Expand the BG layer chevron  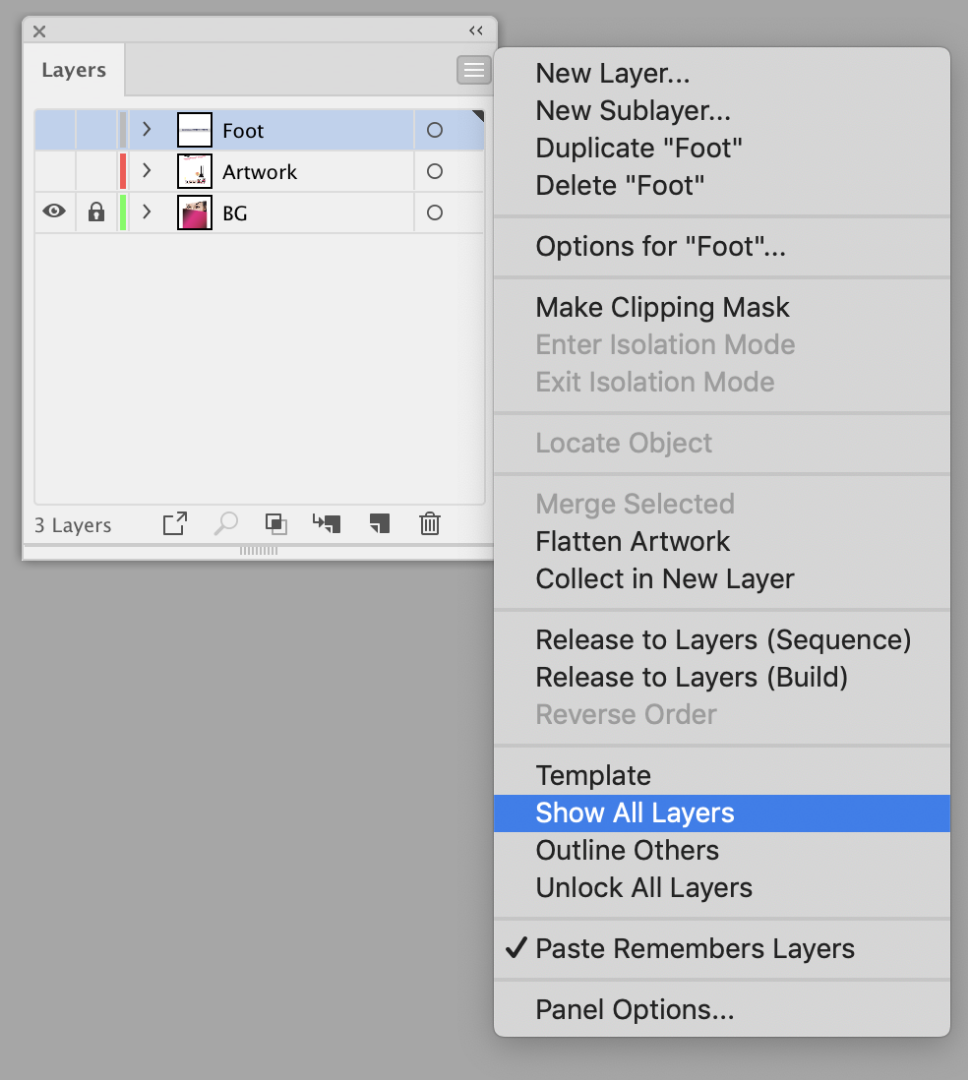(x=147, y=212)
